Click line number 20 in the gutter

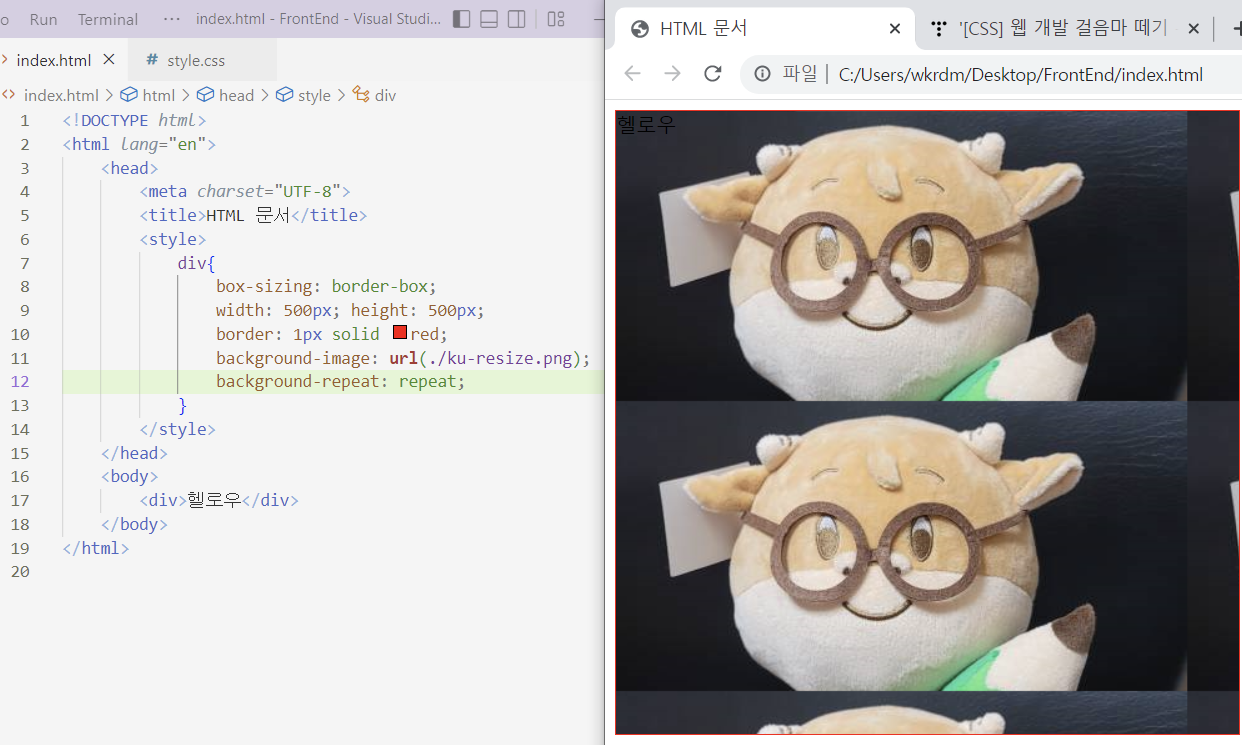pyautogui.click(x=20, y=571)
